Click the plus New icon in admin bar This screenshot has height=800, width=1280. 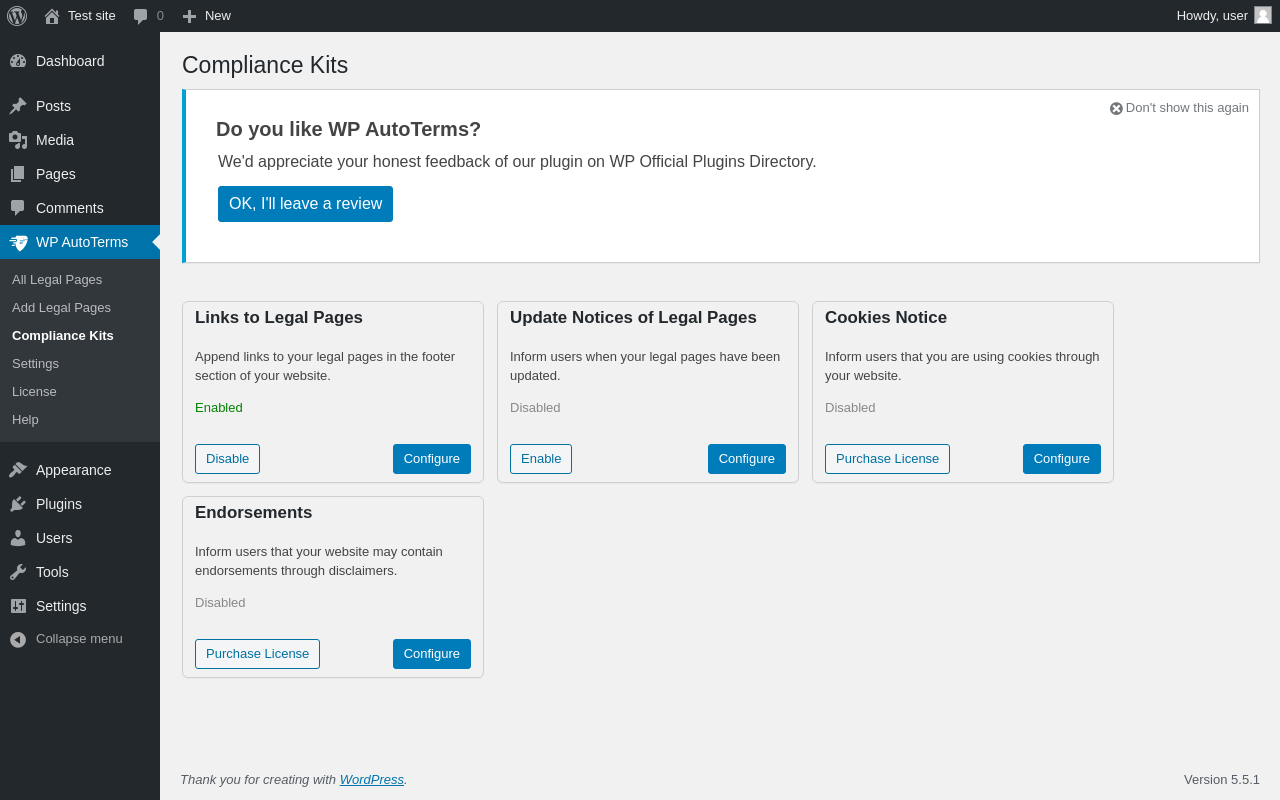[x=189, y=16]
